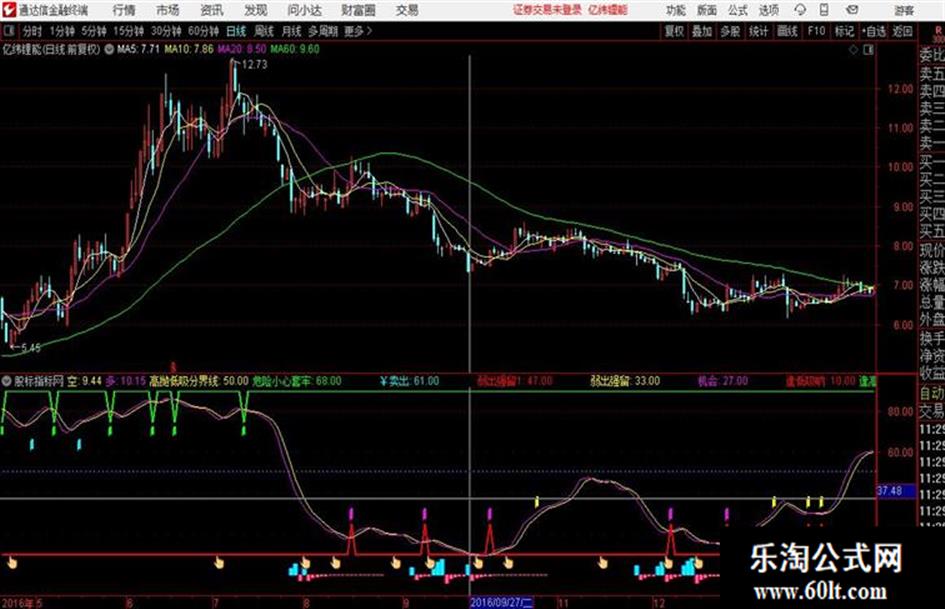Click the 返回 back button
The image size is (945, 609).
pyautogui.click(x=902, y=31)
